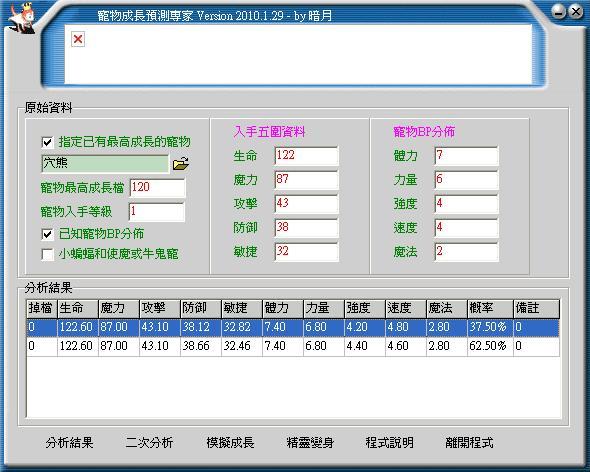Enable 小蝙蝠和使魔或牛鬼寵 checkbox

(47, 254)
